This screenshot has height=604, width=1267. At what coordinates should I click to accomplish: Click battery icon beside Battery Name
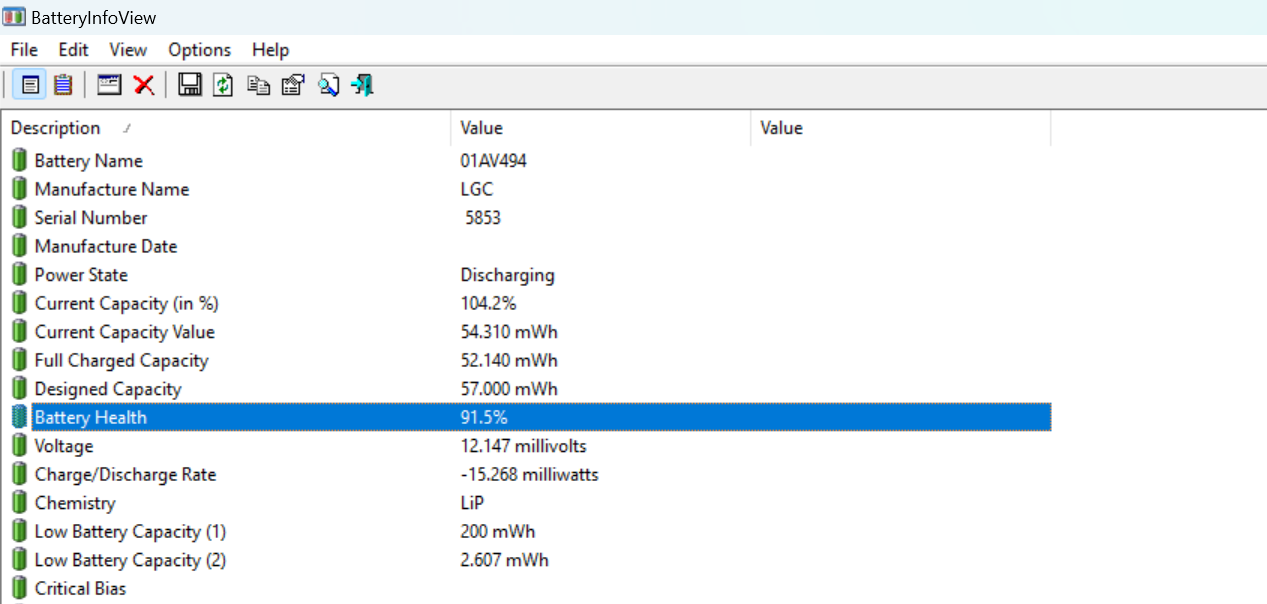[x=19, y=160]
